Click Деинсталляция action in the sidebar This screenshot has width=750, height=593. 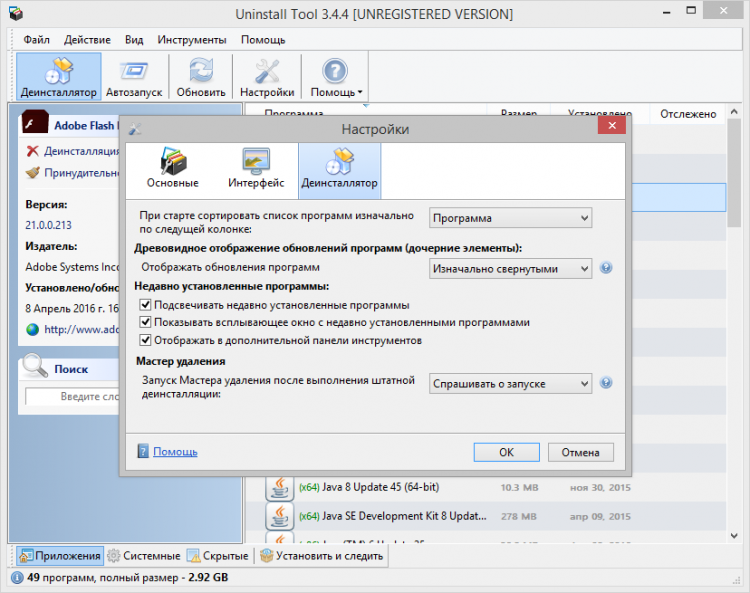click(x=81, y=151)
